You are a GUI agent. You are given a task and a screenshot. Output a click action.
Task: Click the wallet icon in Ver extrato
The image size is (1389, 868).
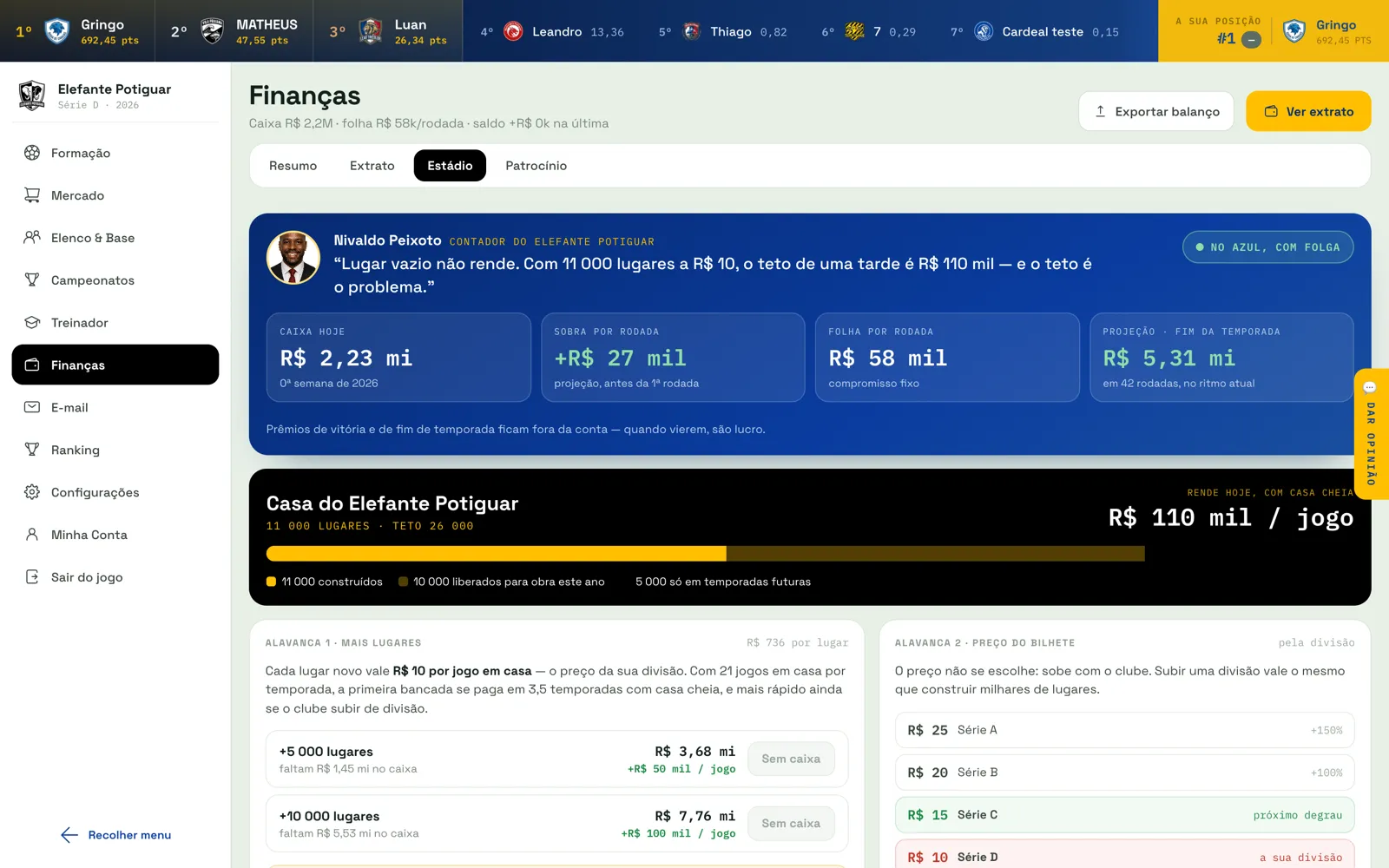(x=1271, y=111)
